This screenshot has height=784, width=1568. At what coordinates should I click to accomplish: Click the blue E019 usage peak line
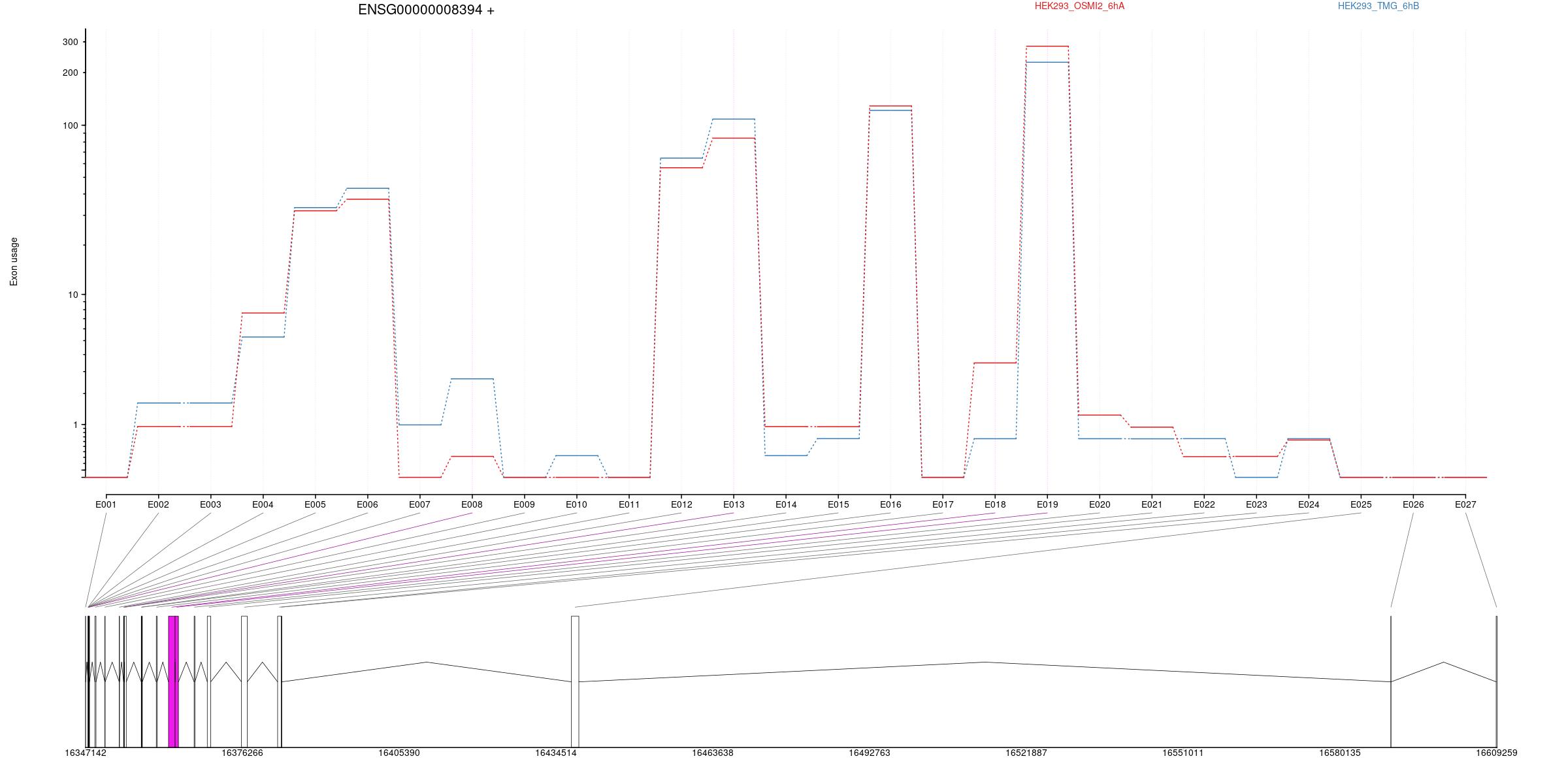pos(1047,62)
